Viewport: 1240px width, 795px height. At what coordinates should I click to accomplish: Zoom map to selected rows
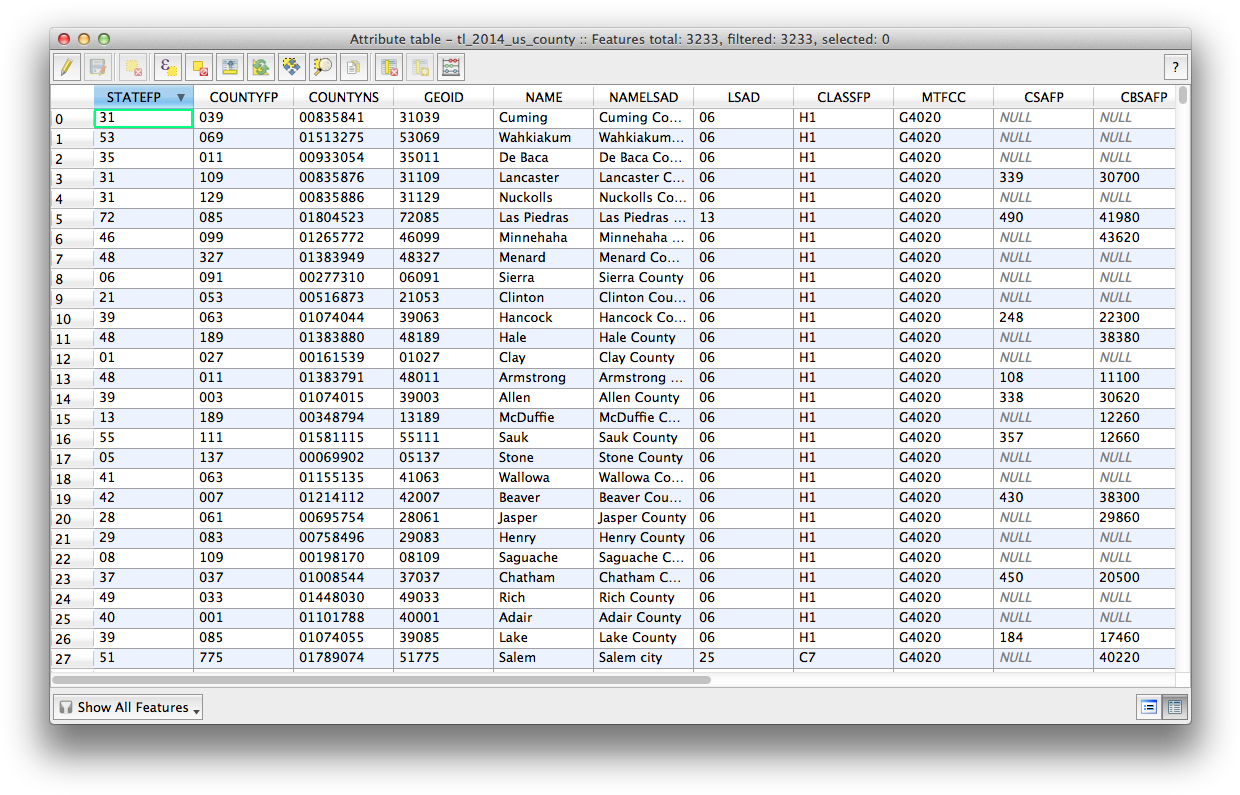pos(322,67)
